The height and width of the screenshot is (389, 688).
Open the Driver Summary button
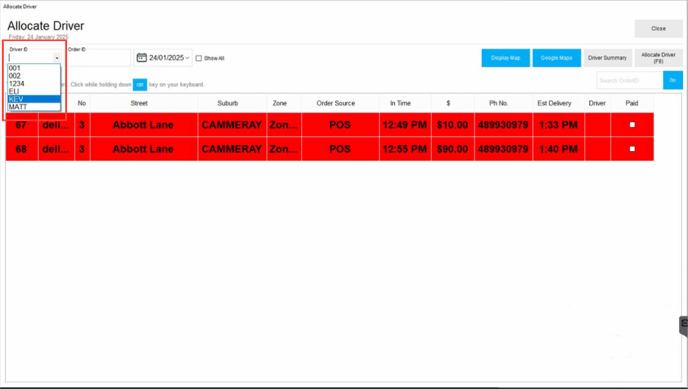click(607, 58)
